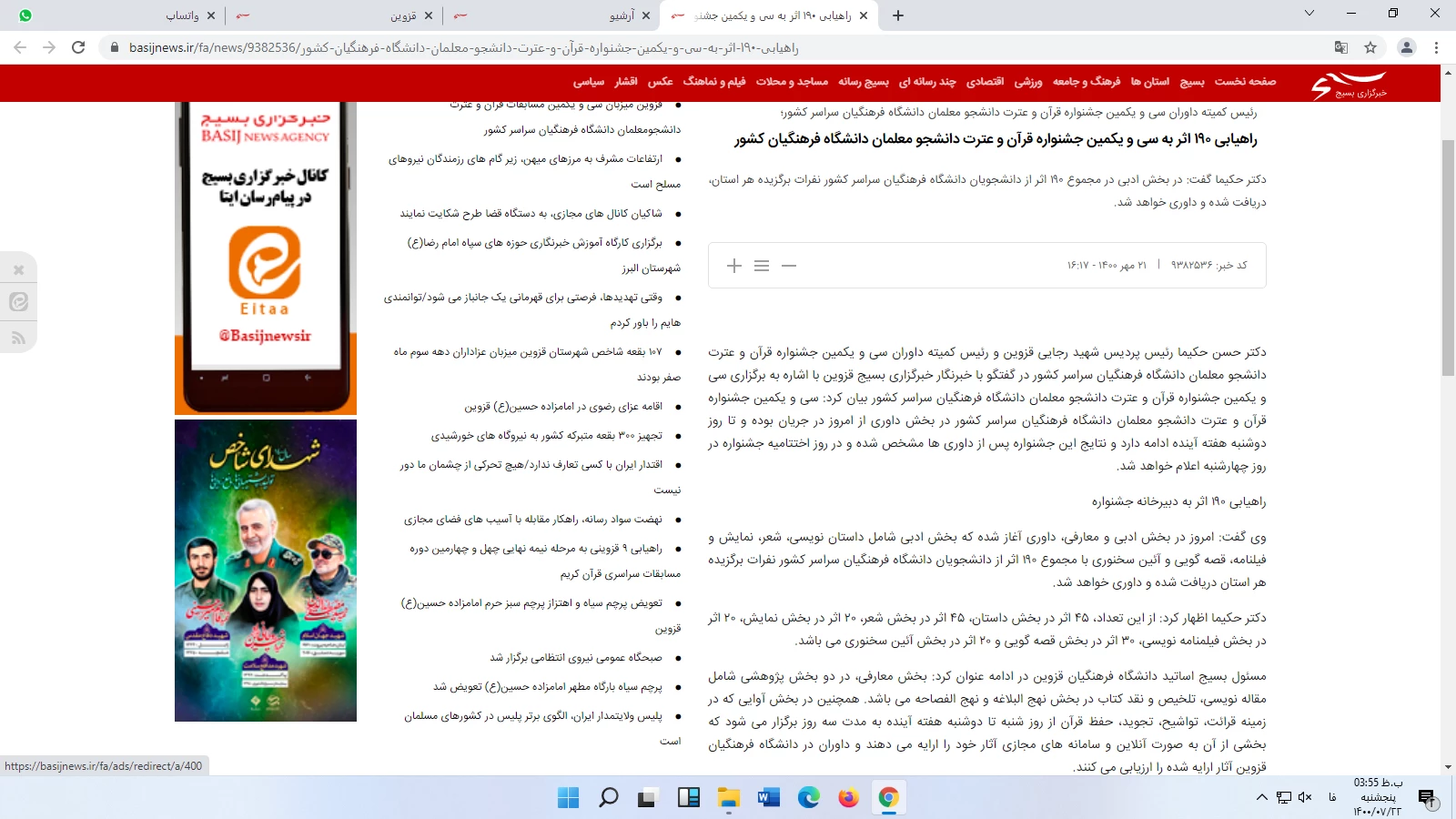
Task: Open the RSS feed icon in left sidebar
Action: [19, 339]
